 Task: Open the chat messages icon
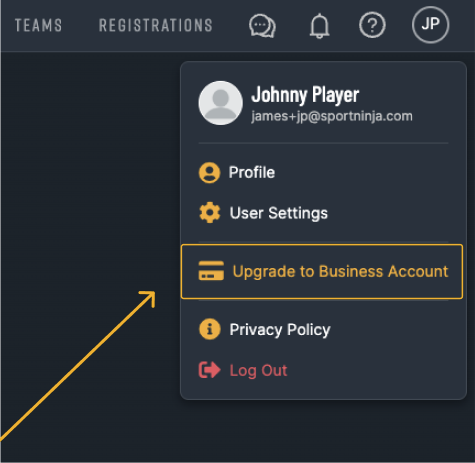point(262,26)
